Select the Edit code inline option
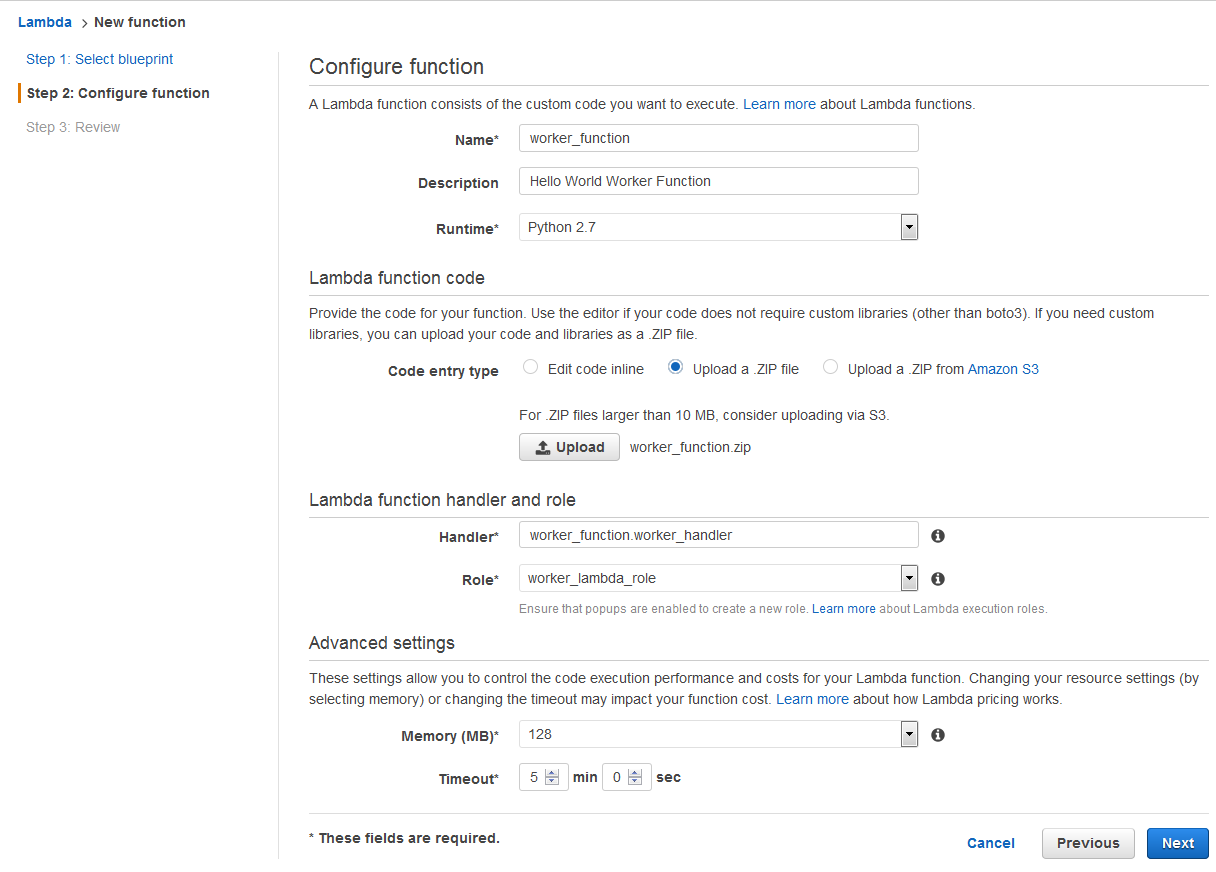The height and width of the screenshot is (872, 1216). tap(531, 368)
